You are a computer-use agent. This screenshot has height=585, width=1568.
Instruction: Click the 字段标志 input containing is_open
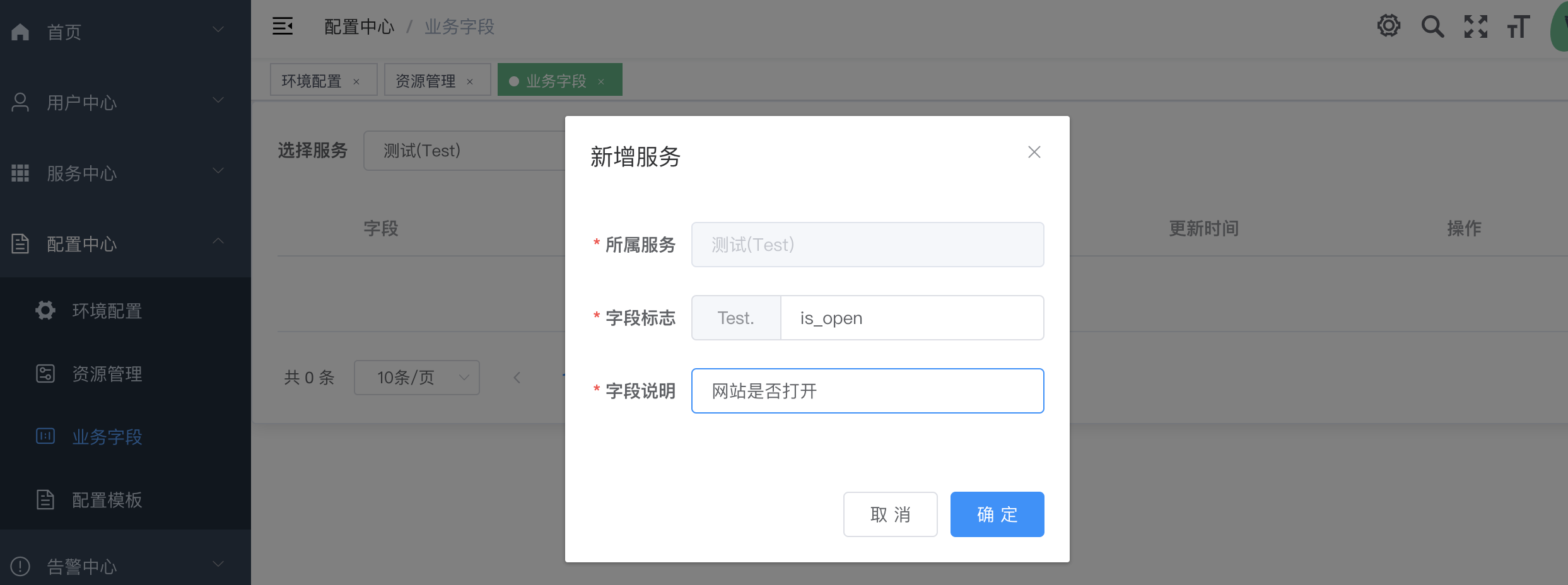click(911, 318)
